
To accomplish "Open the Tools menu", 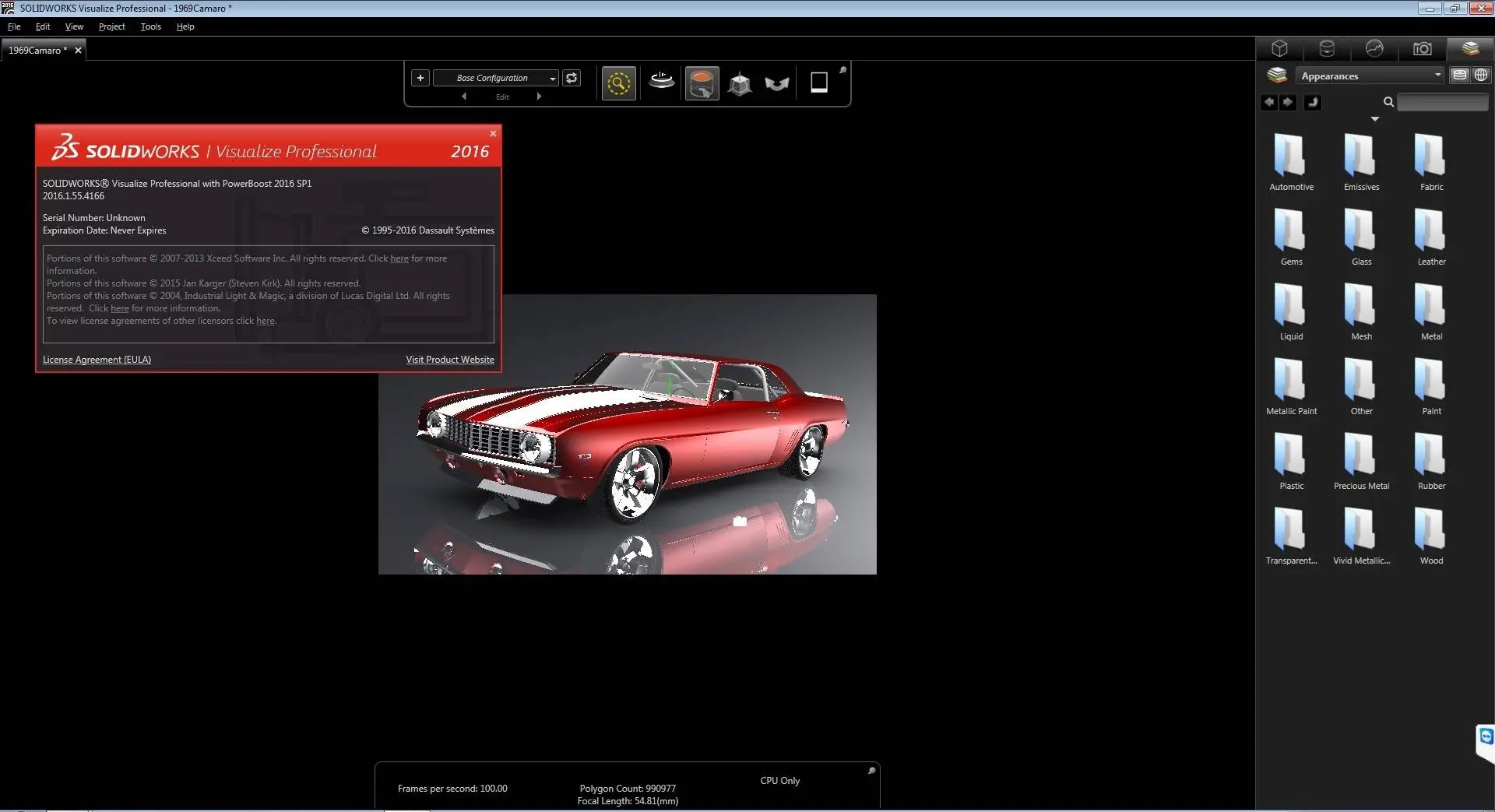I will tap(150, 26).
